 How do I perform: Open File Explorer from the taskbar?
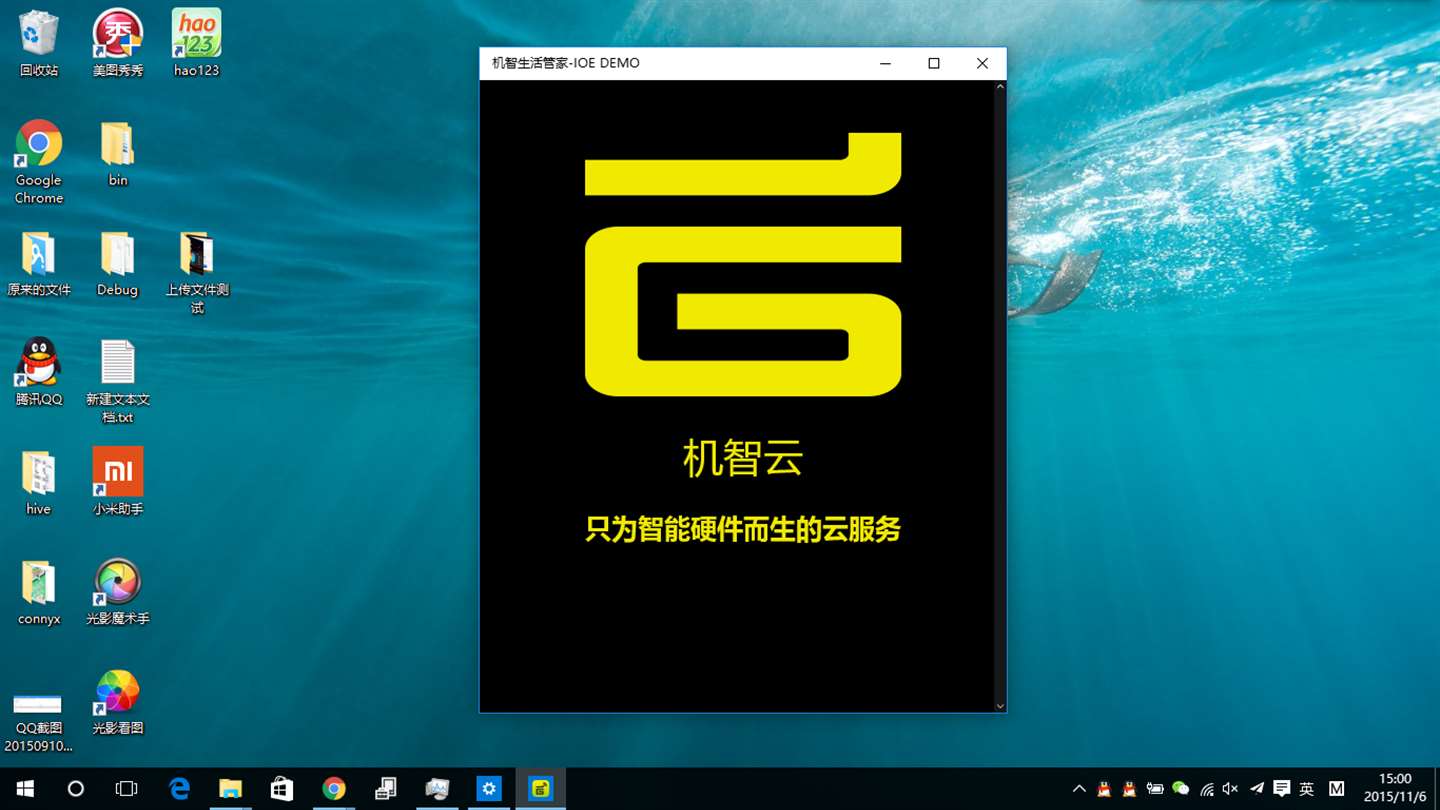pyautogui.click(x=231, y=789)
